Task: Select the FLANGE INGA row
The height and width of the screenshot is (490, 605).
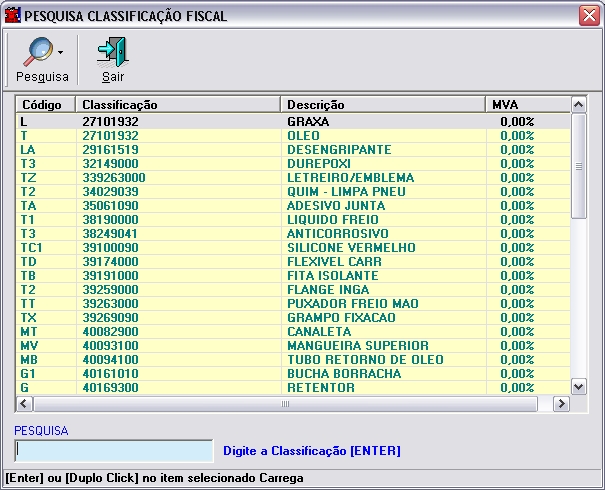Action: (293, 289)
